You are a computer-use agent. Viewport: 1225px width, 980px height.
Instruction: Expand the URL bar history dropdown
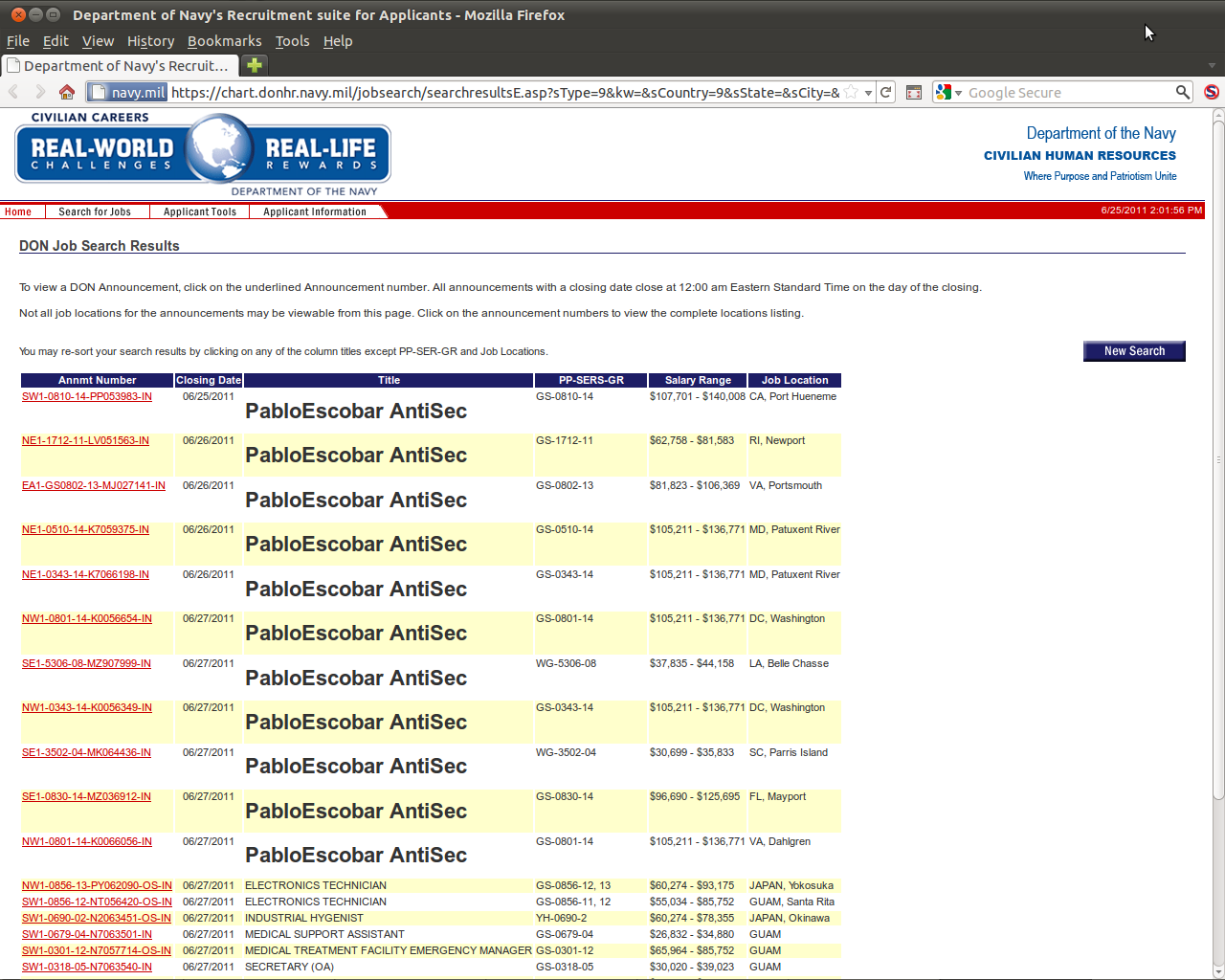[868, 93]
